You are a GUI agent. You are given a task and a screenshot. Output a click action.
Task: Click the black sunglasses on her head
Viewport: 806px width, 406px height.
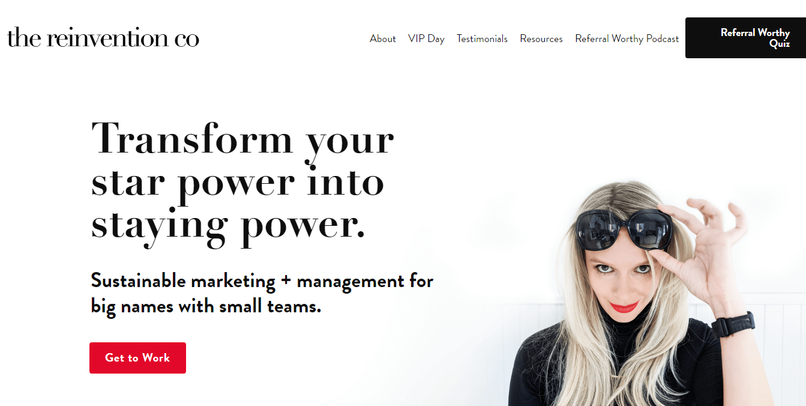click(x=624, y=229)
